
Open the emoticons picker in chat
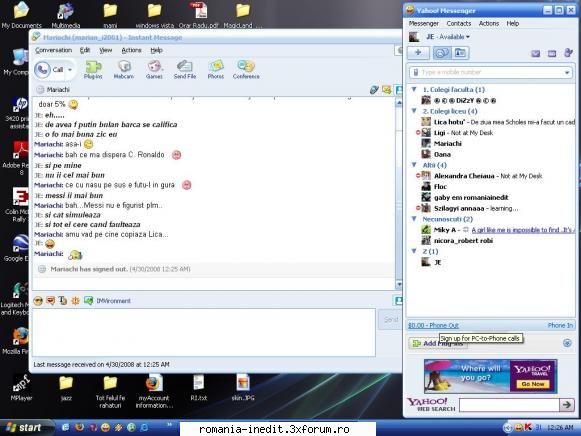pos(38,301)
